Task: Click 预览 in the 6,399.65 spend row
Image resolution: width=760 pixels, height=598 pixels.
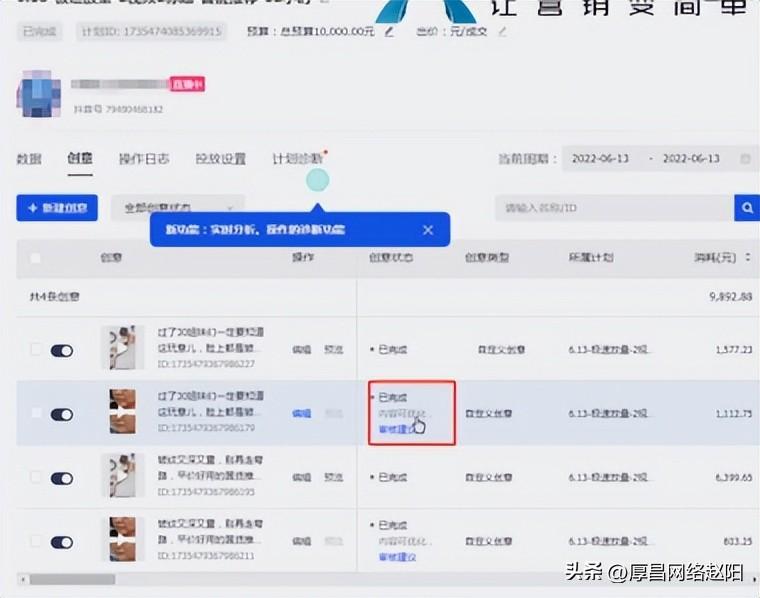Action: pos(333,477)
